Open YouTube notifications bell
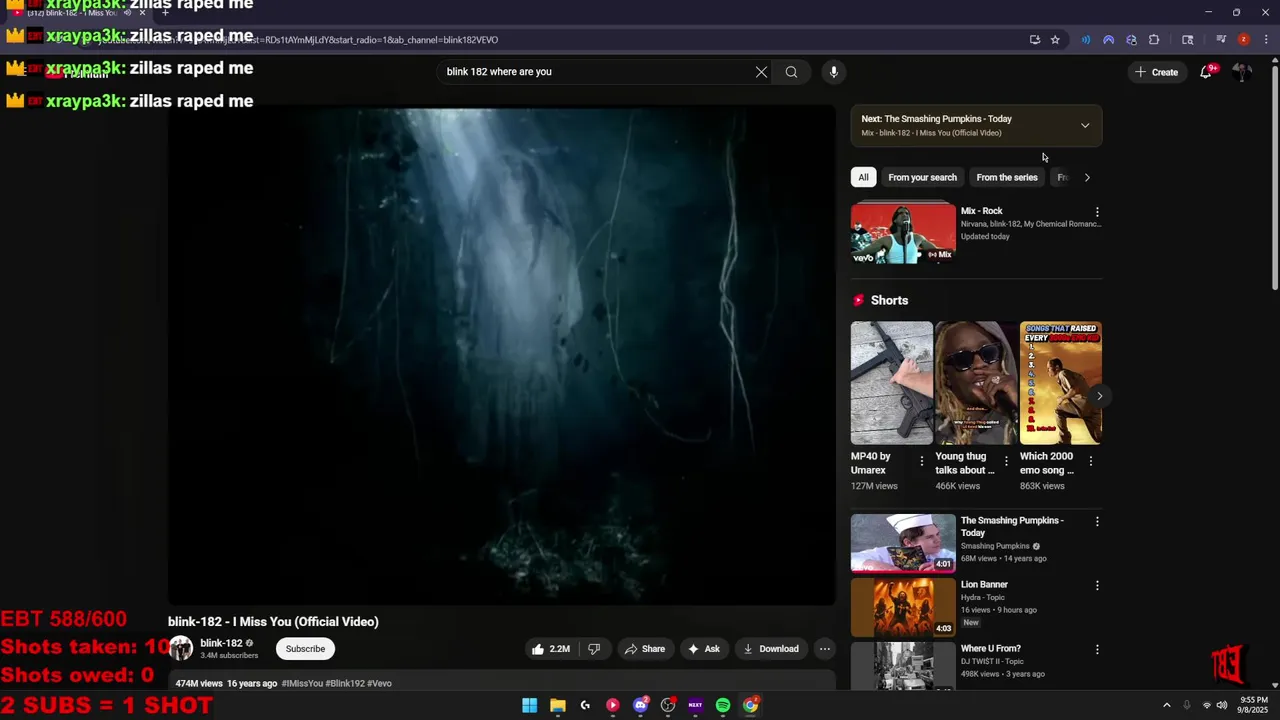The image size is (1280, 720). (x=1207, y=72)
